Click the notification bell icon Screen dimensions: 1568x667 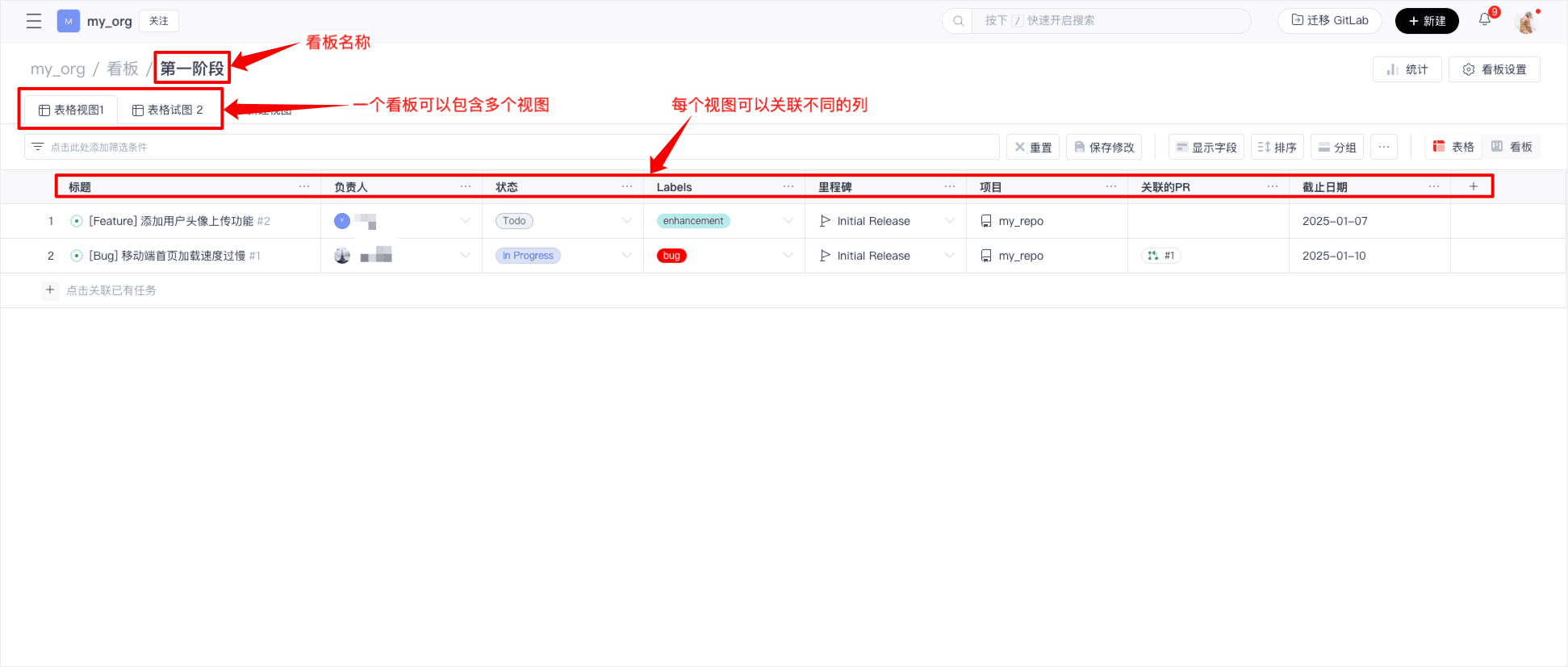pyautogui.click(x=1485, y=20)
